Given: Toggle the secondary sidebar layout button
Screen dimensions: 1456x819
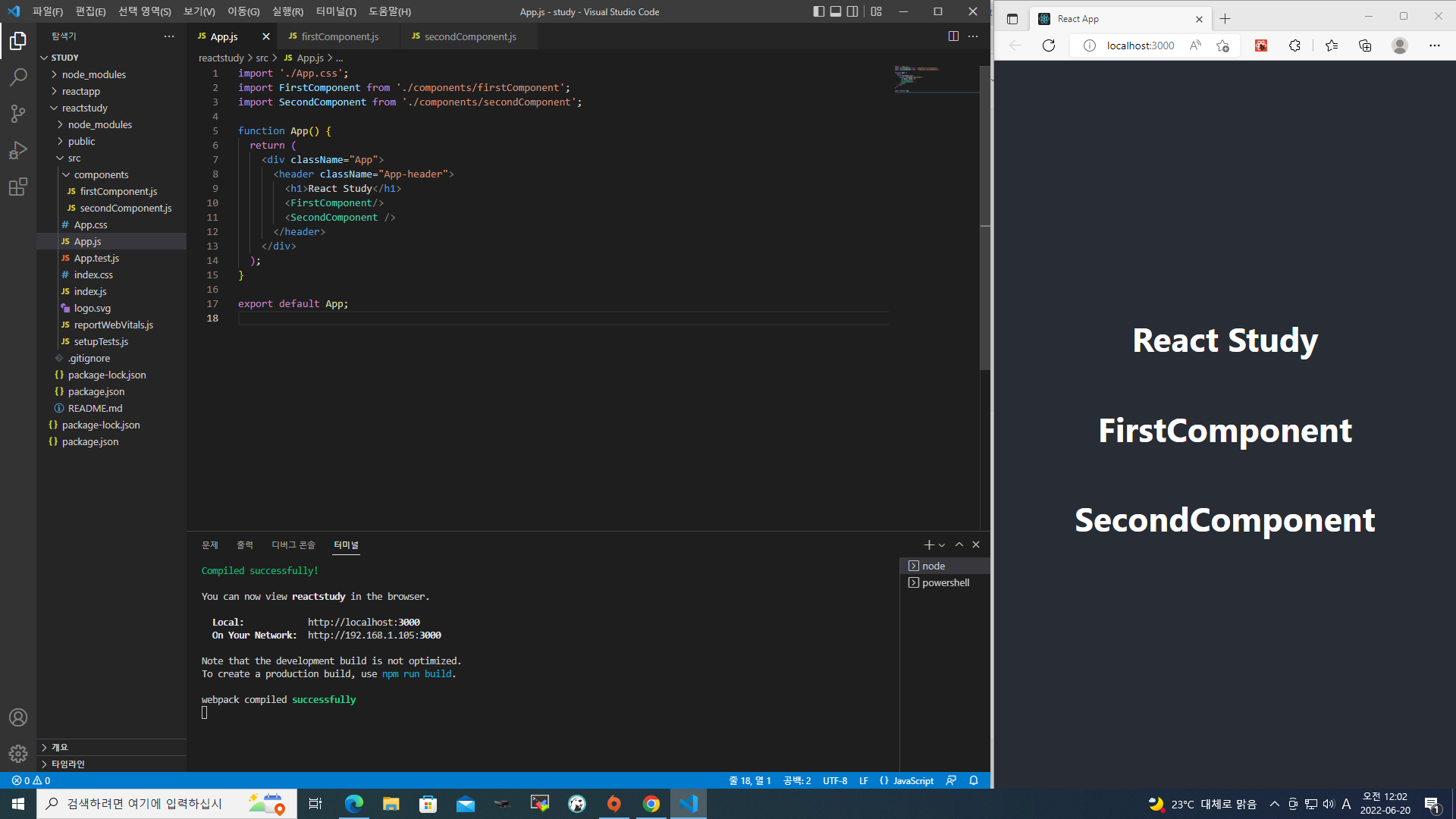Looking at the screenshot, I should coord(852,11).
